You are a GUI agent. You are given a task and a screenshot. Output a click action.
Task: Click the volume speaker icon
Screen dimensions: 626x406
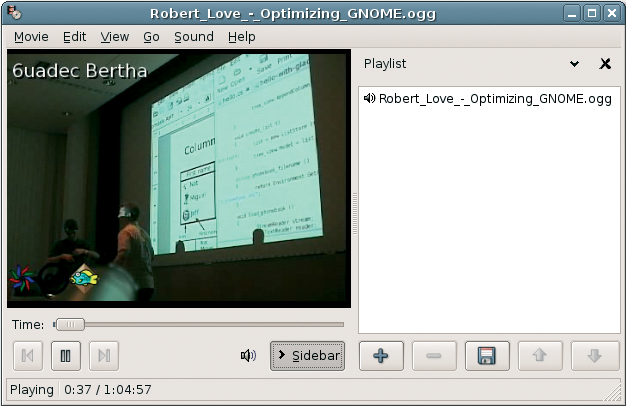click(248, 355)
